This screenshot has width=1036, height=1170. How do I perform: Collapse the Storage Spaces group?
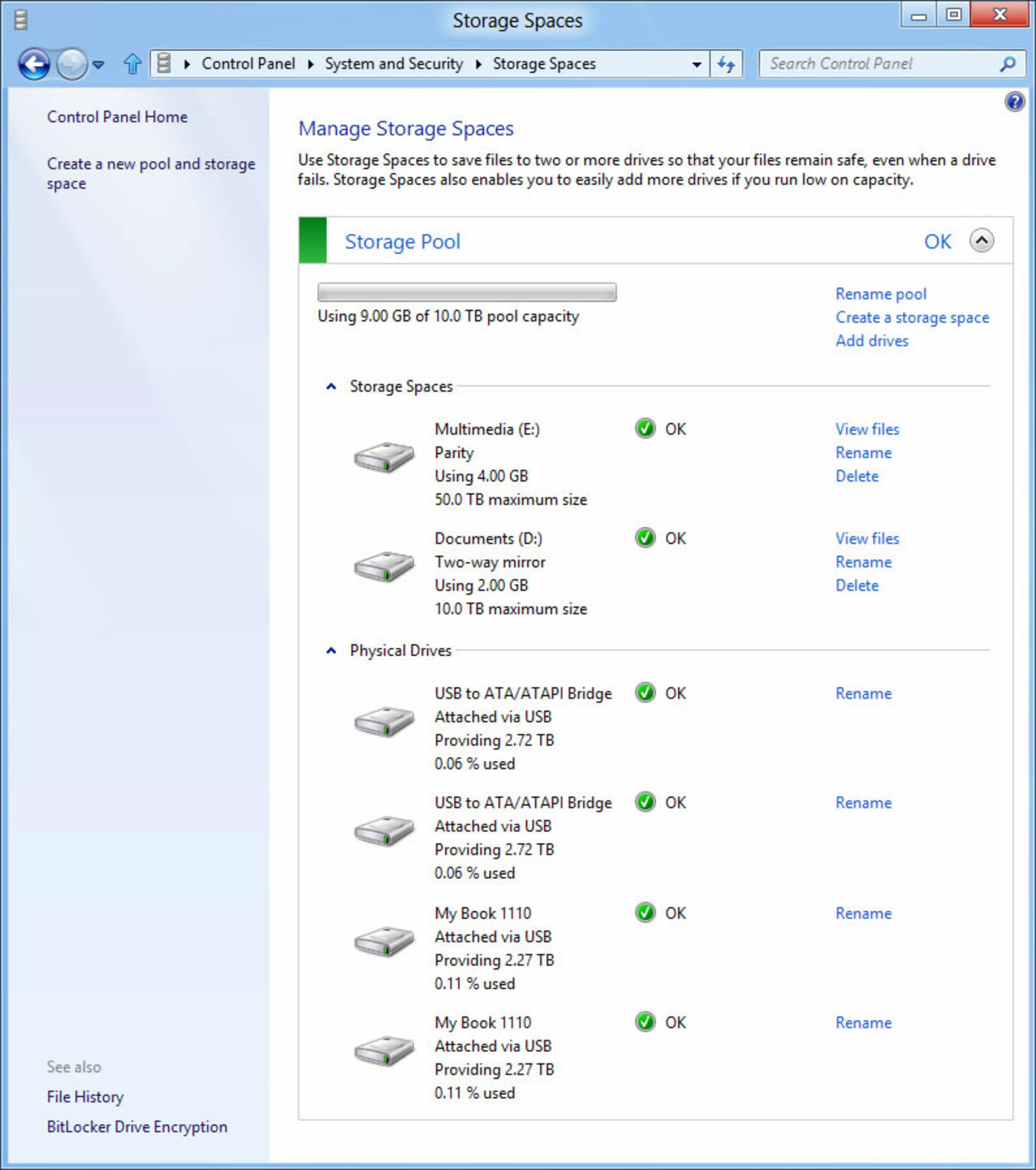click(x=331, y=386)
